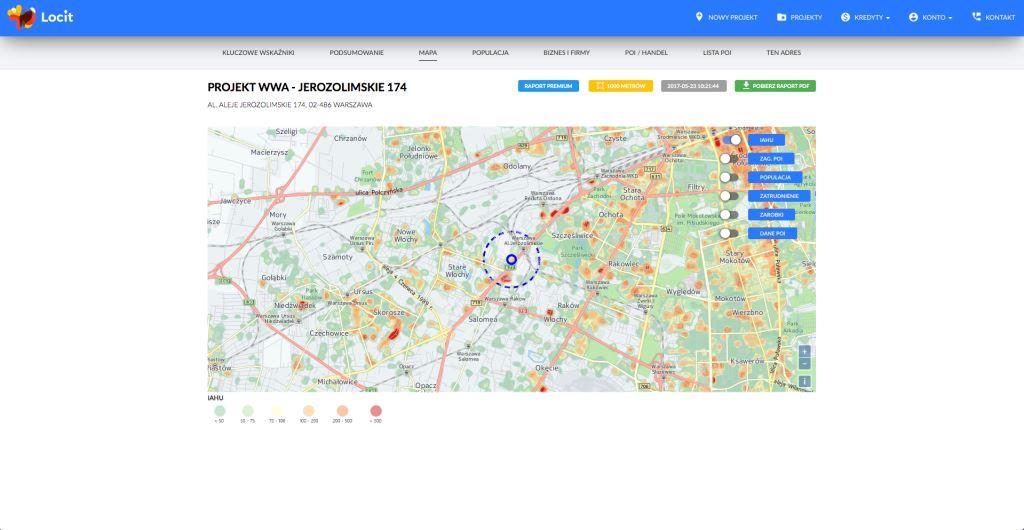Enable the Populacja layer toggle

(x=730, y=178)
